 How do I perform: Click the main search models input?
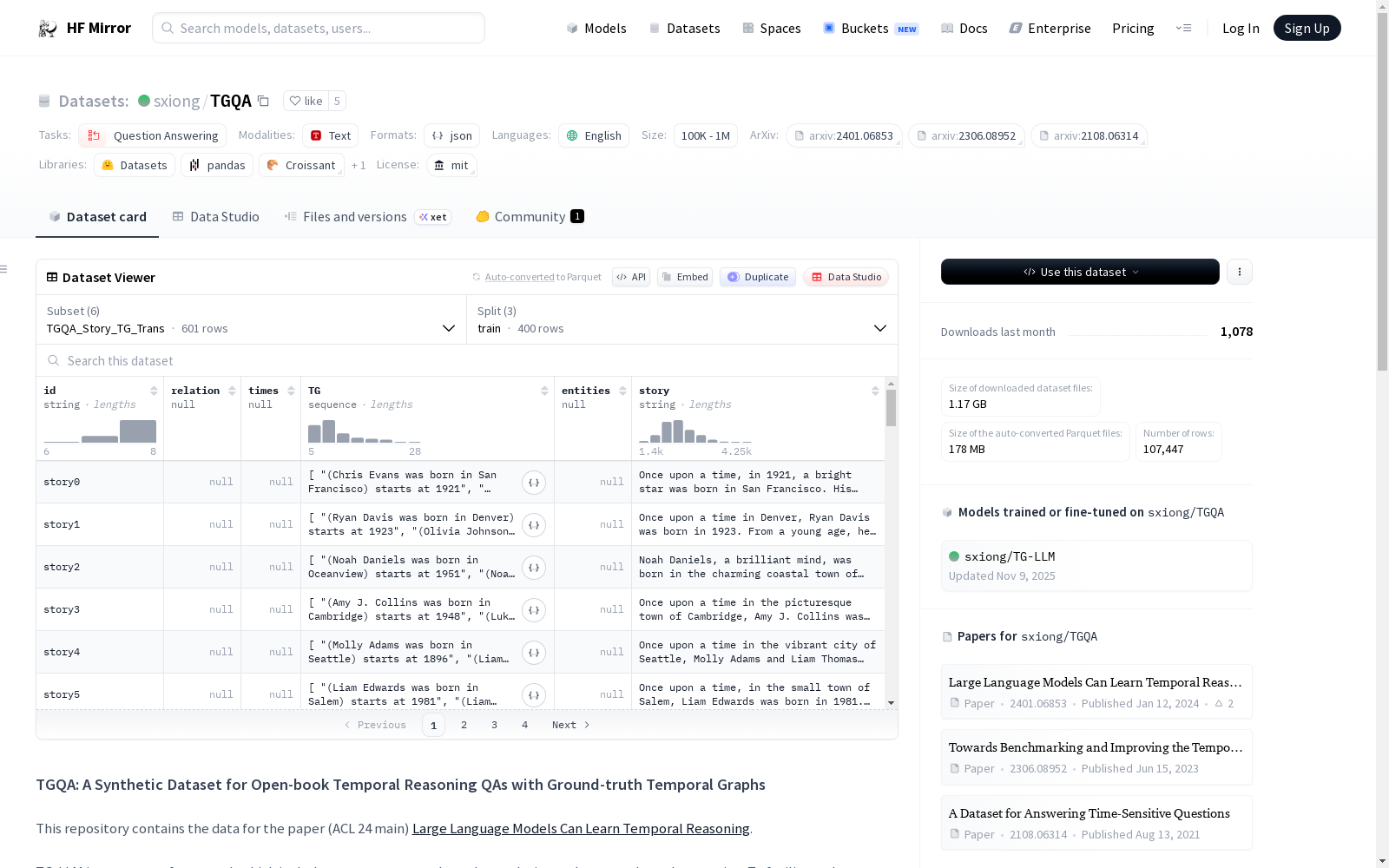click(319, 28)
